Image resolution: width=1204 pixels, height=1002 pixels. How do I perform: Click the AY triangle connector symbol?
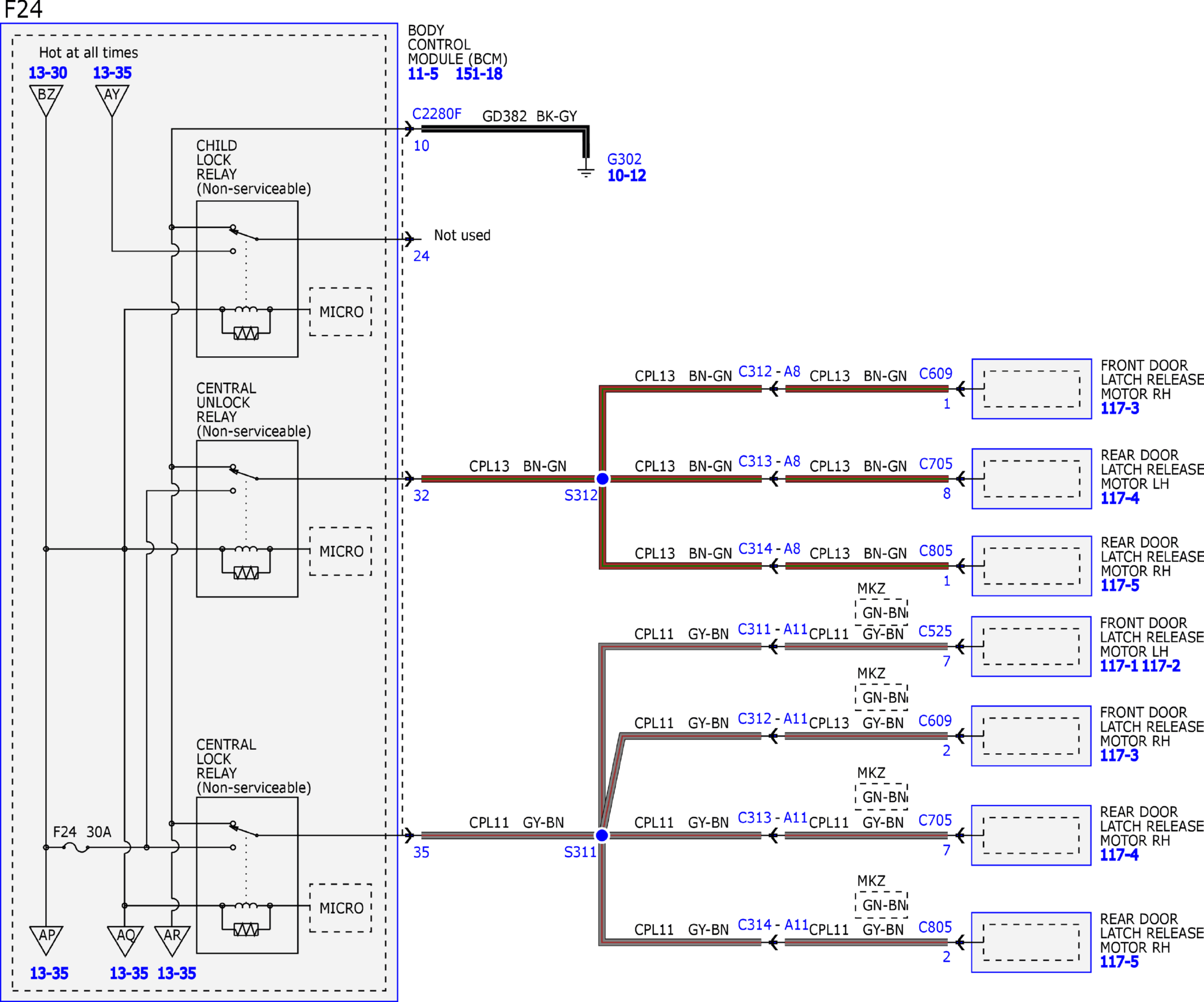click(x=112, y=99)
